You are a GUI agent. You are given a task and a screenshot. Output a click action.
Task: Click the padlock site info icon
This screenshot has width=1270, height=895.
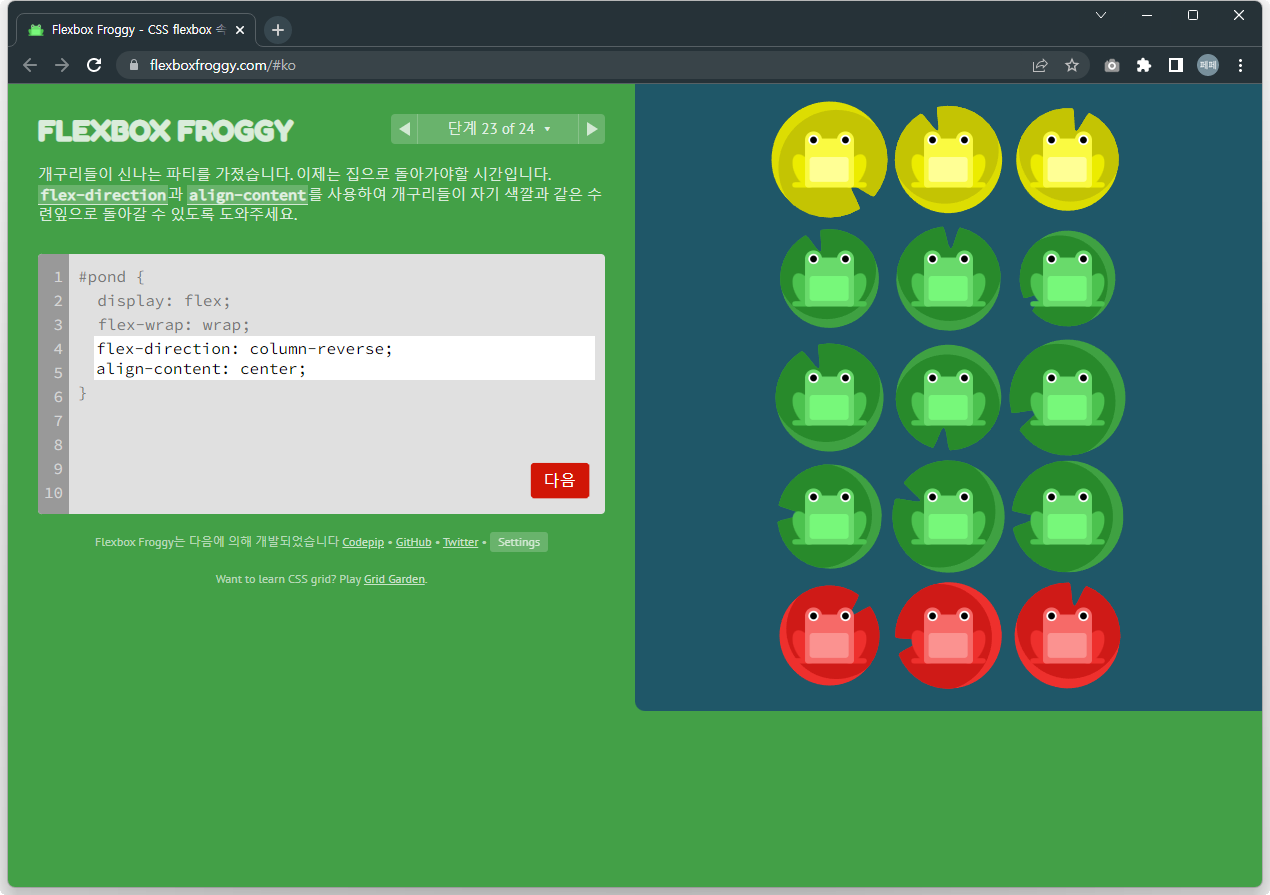(133, 65)
